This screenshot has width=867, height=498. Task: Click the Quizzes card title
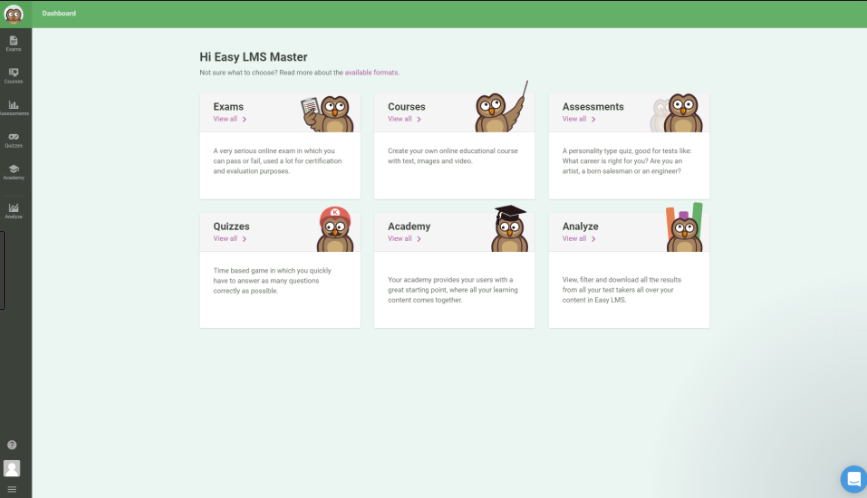231,227
